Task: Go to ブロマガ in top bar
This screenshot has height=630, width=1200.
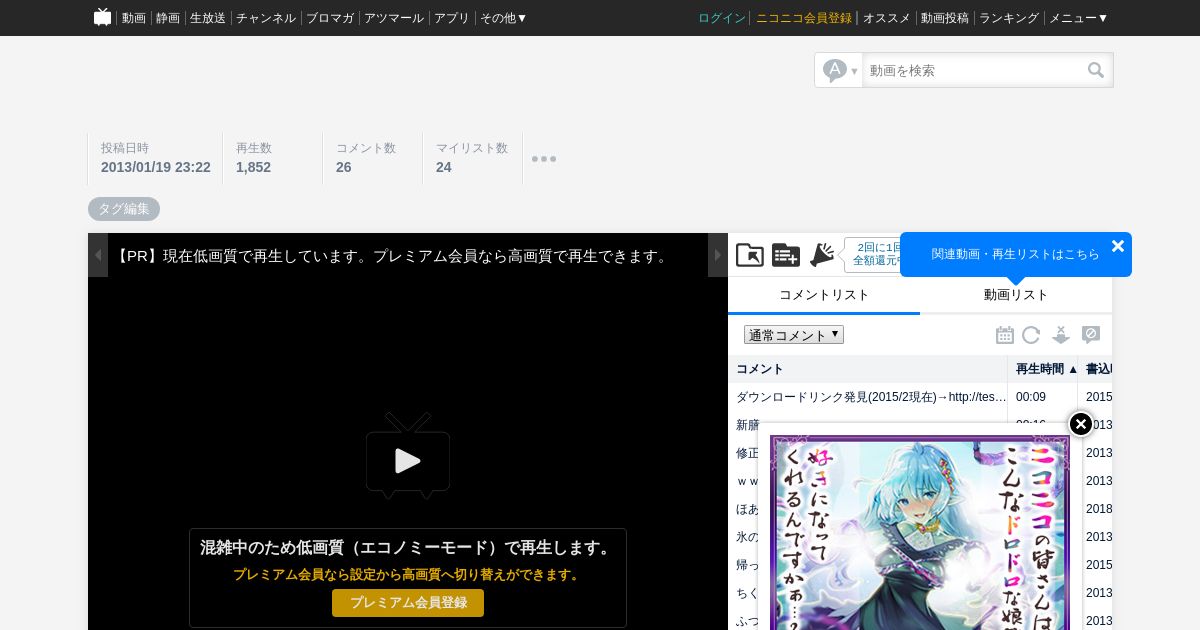Action: pyautogui.click(x=330, y=18)
